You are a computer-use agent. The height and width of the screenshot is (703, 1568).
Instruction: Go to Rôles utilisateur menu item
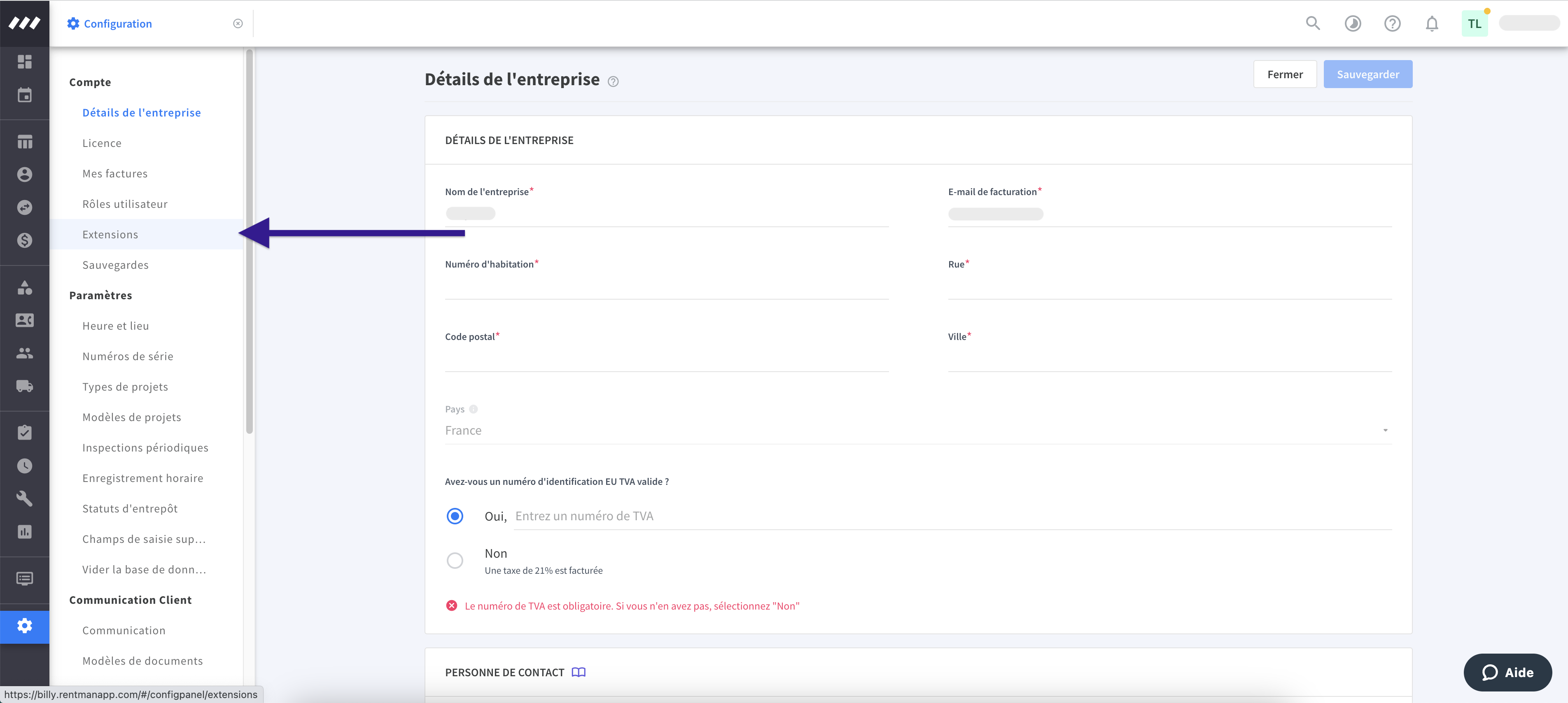(x=125, y=204)
